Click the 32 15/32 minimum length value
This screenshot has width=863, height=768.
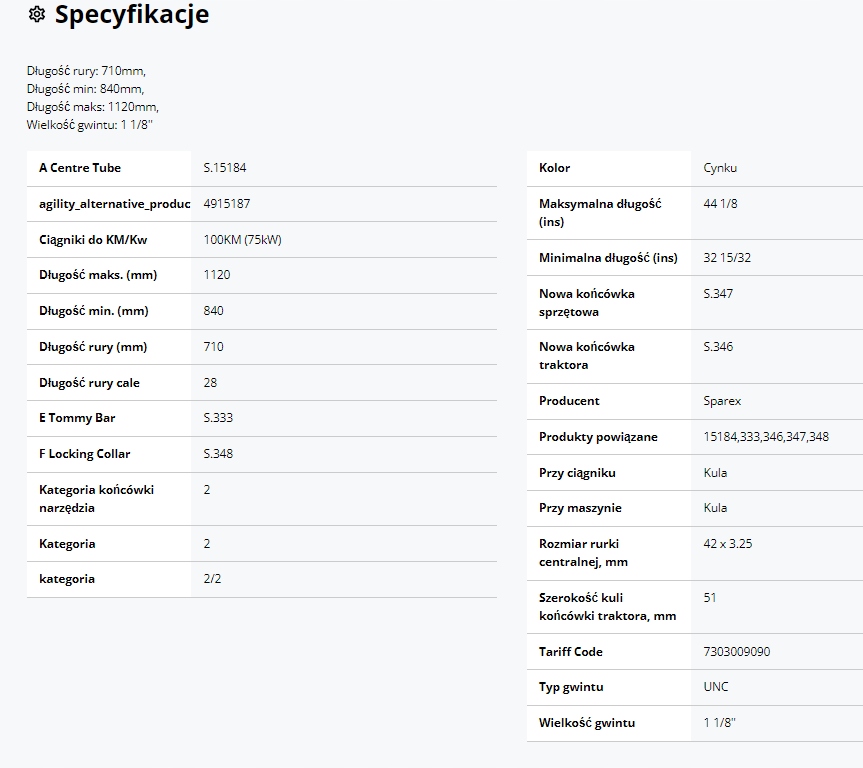tap(727, 258)
